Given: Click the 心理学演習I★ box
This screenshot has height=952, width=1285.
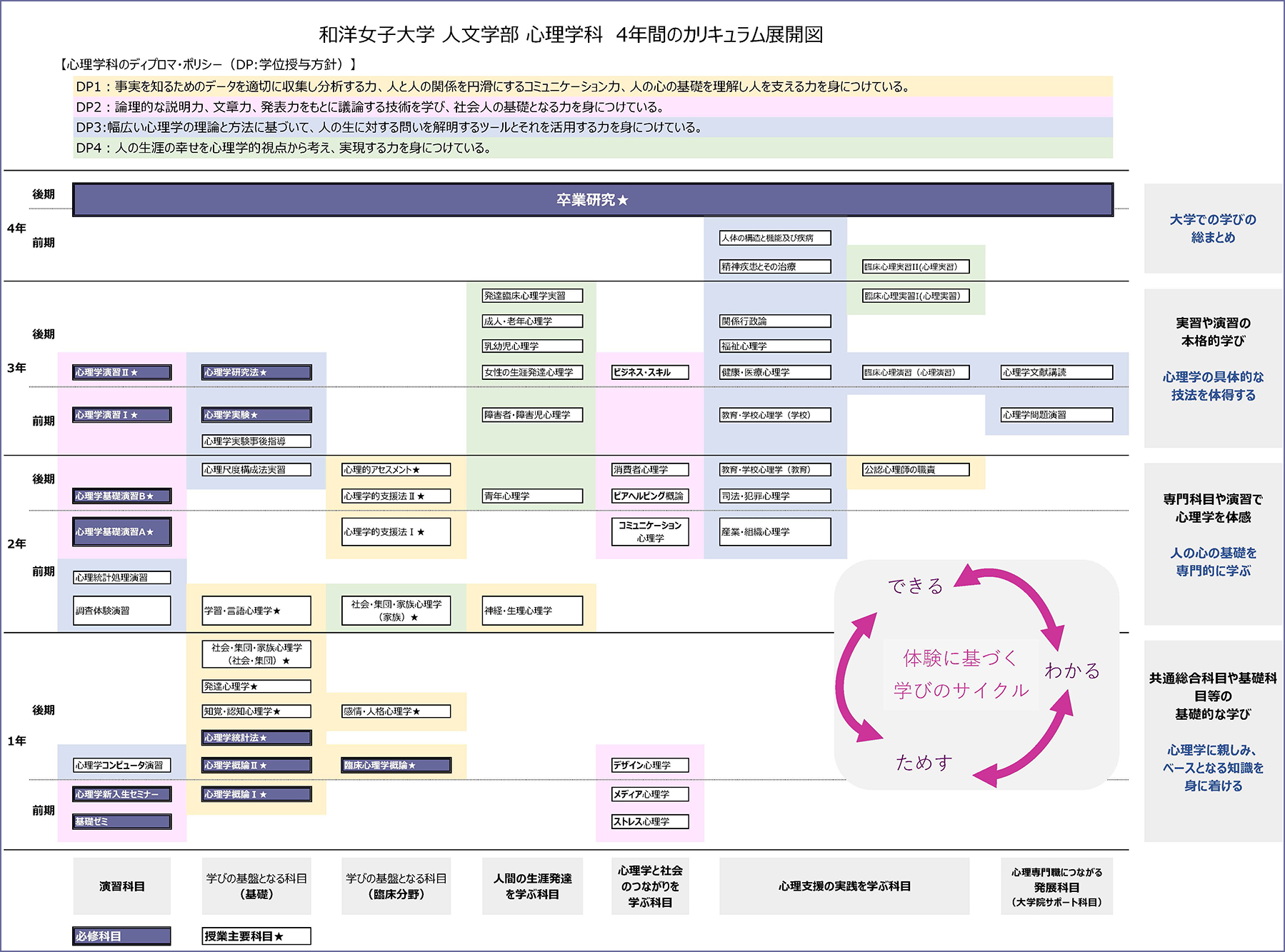Looking at the screenshot, I should [122, 415].
